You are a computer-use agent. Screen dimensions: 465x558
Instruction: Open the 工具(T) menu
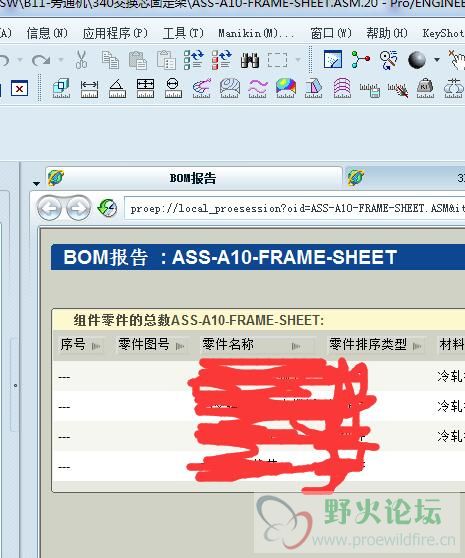tap(183, 33)
